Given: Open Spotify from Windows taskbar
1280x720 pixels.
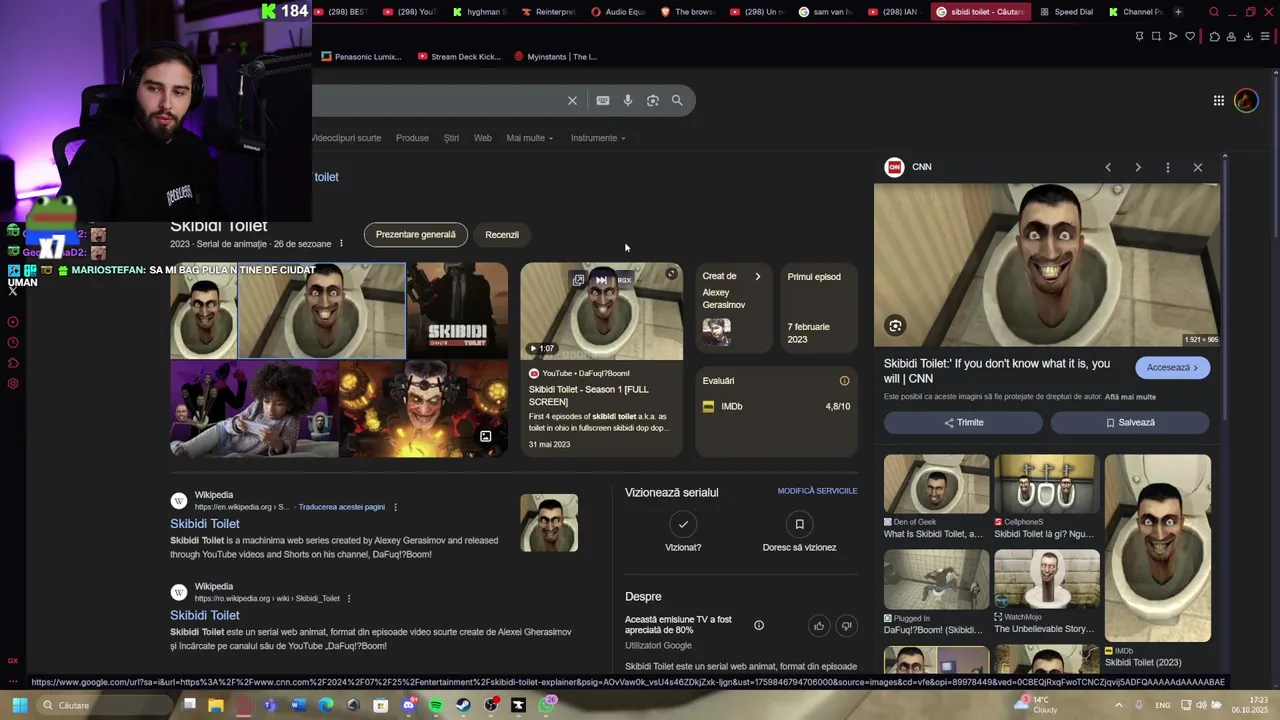Looking at the screenshot, I should click(x=436, y=705).
